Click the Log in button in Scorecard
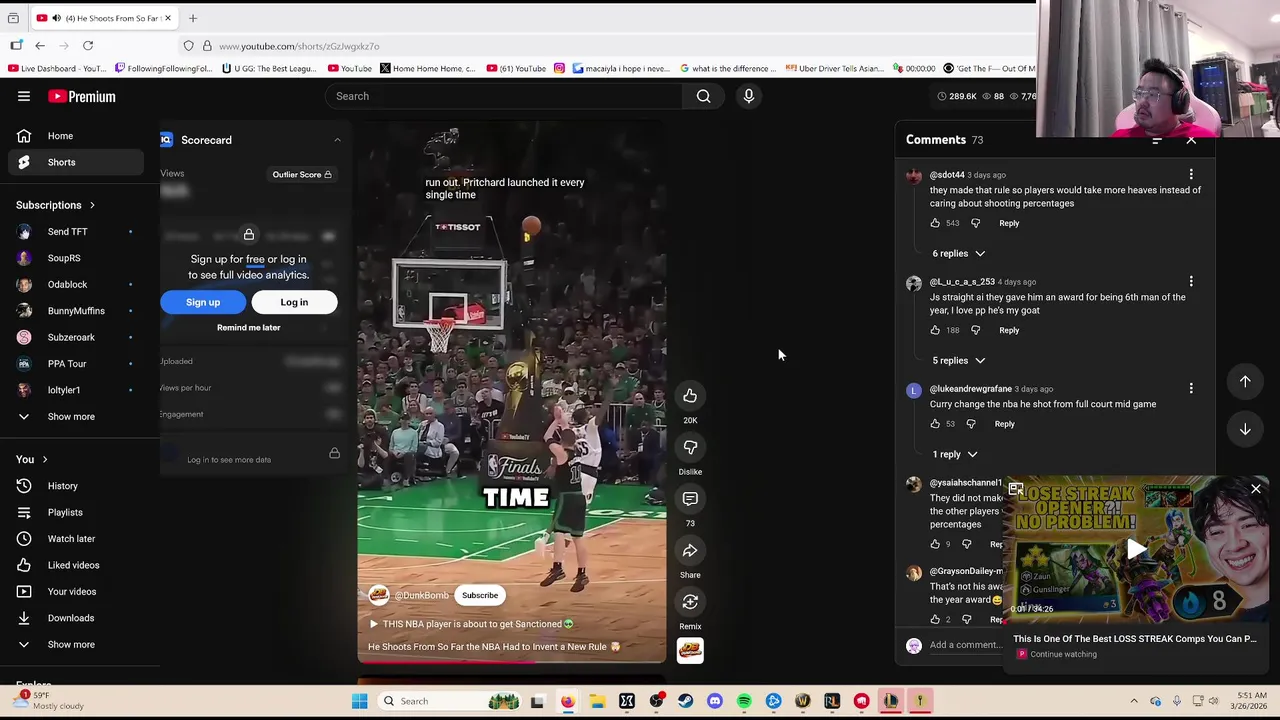Screen dimensions: 1280x720 [294, 302]
